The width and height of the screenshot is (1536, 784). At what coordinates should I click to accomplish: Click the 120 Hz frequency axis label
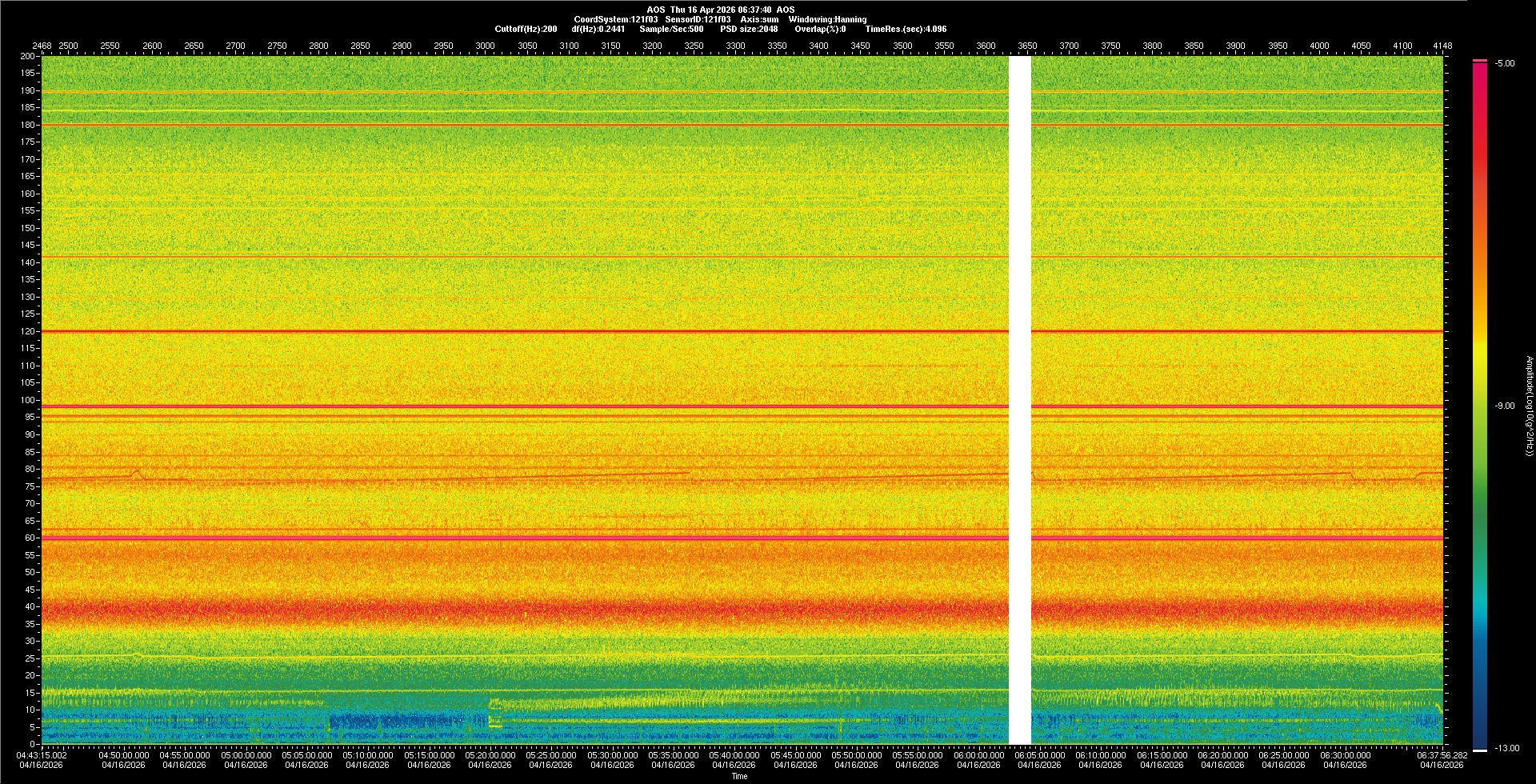(x=28, y=331)
